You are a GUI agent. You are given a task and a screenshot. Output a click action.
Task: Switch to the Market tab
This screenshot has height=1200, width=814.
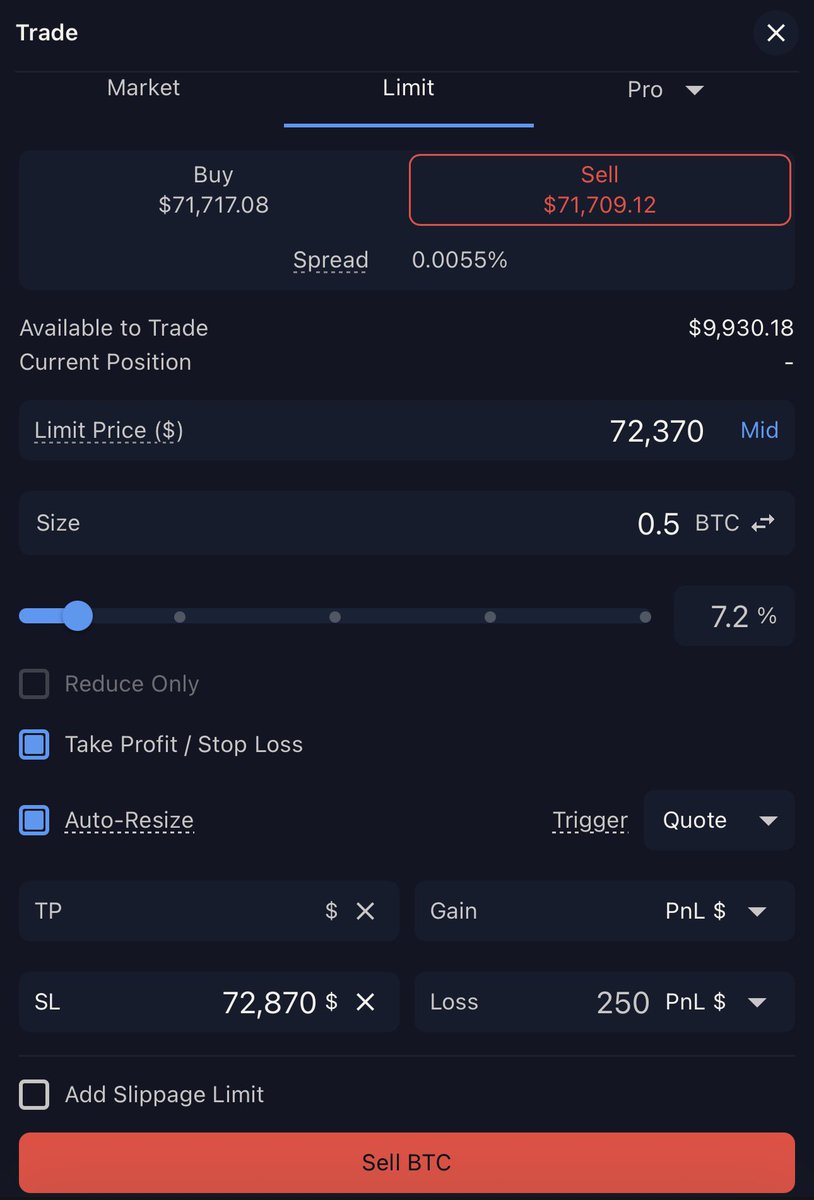coord(143,88)
